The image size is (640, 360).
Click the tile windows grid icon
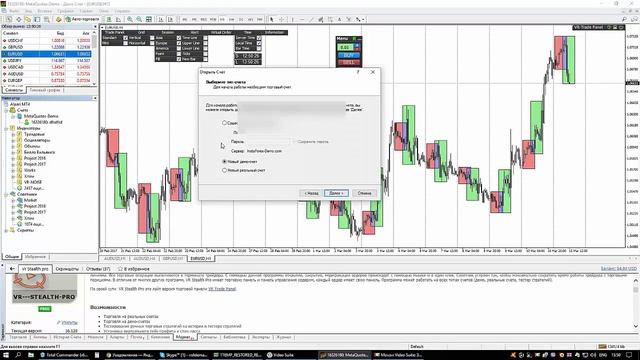pos(149,19)
